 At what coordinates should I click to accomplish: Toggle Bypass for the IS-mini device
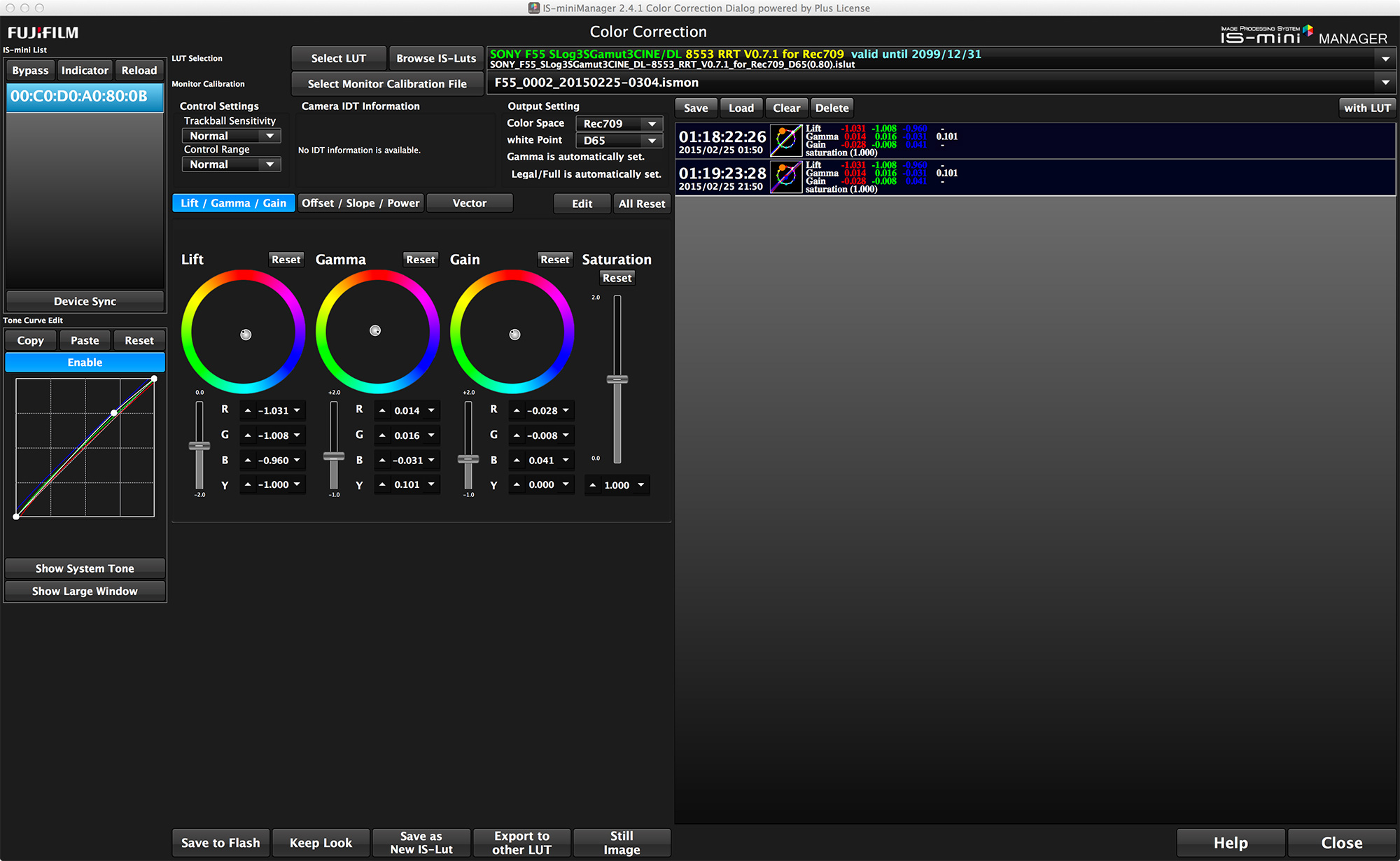click(x=30, y=70)
